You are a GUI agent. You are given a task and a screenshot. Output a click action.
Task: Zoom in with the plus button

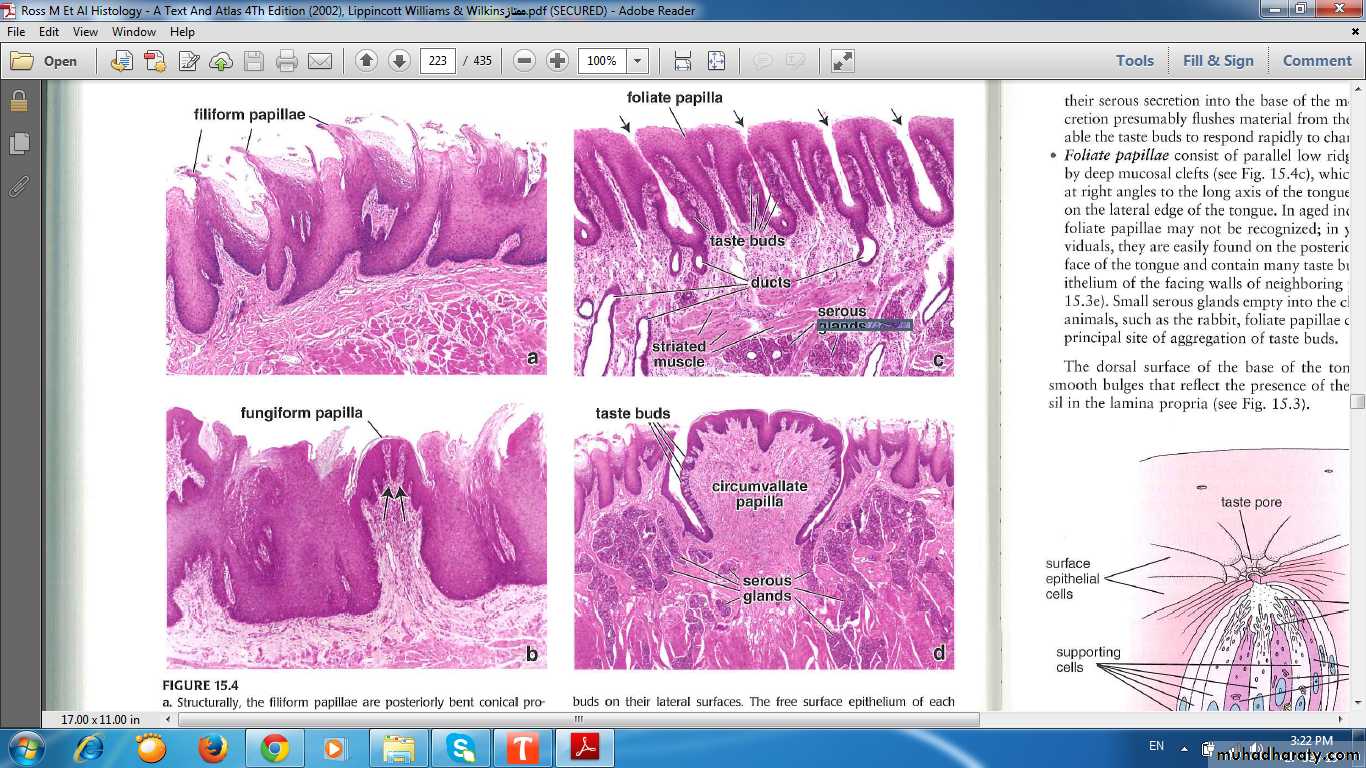pyautogui.click(x=557, y=61)
